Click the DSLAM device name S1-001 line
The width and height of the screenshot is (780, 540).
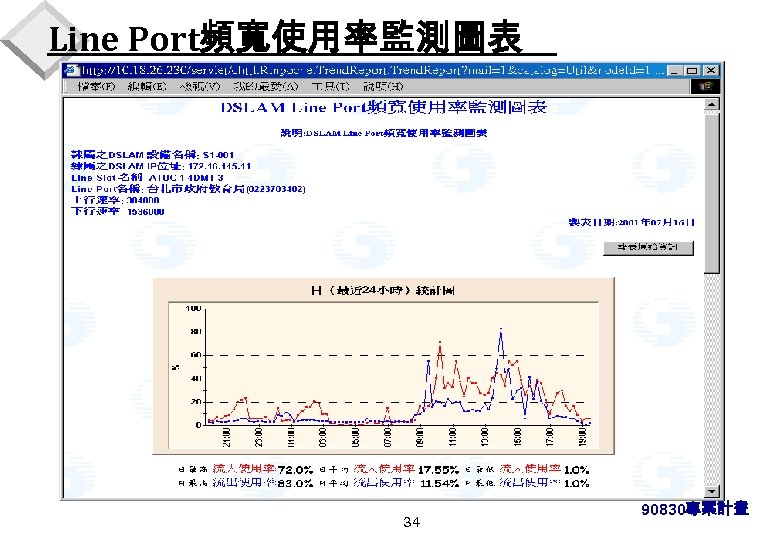pyautogui.click(x=152, y=155)
